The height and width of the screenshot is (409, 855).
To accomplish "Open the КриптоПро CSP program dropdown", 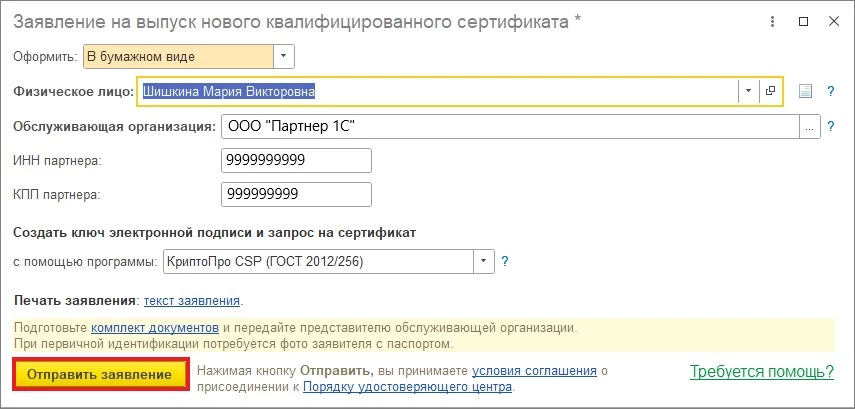I will [x=485, y=261].
